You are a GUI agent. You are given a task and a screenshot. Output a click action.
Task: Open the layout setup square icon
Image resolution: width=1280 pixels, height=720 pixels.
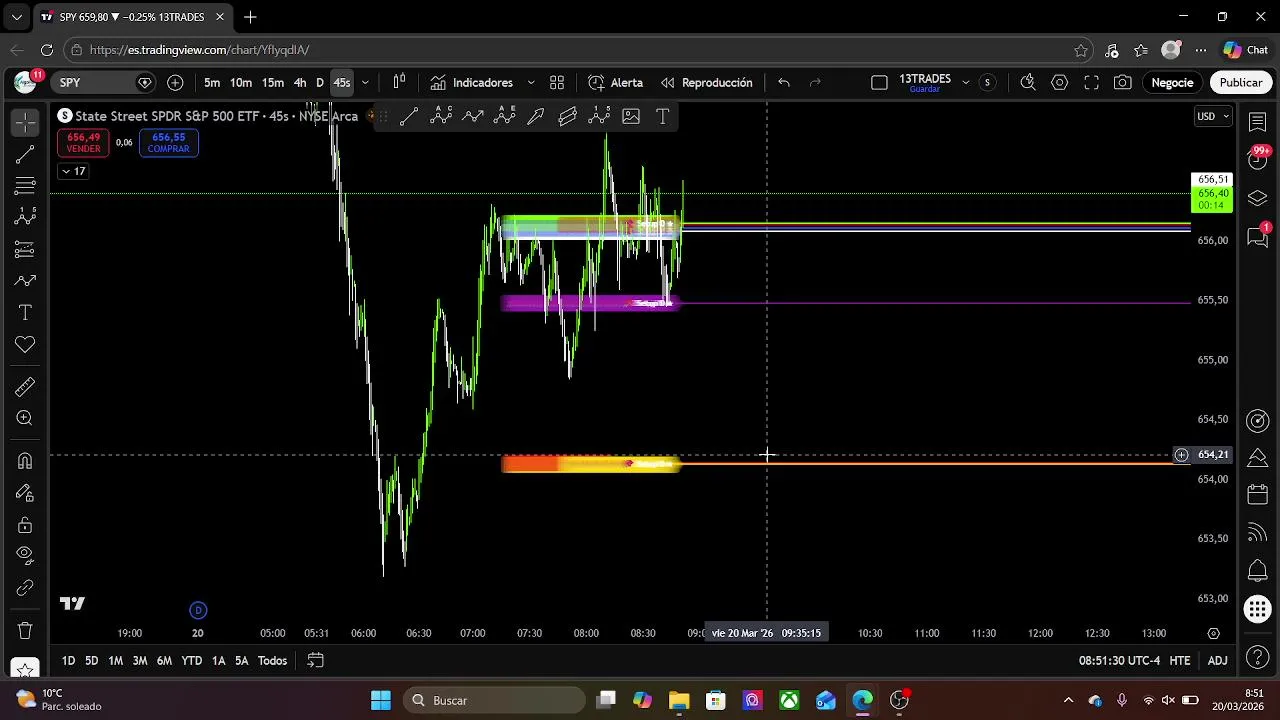pyautogui.click(x=879, y=82)
